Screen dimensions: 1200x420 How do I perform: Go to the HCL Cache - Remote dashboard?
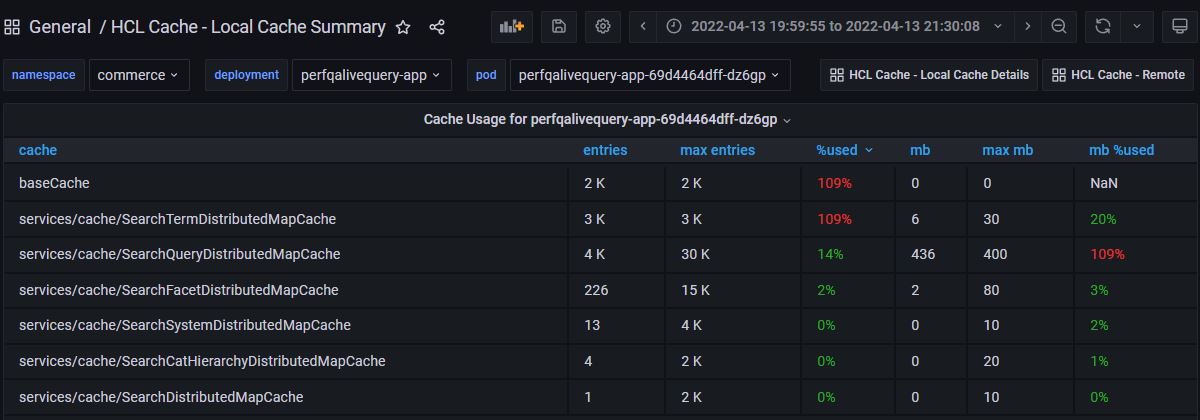coord(1118,75)
